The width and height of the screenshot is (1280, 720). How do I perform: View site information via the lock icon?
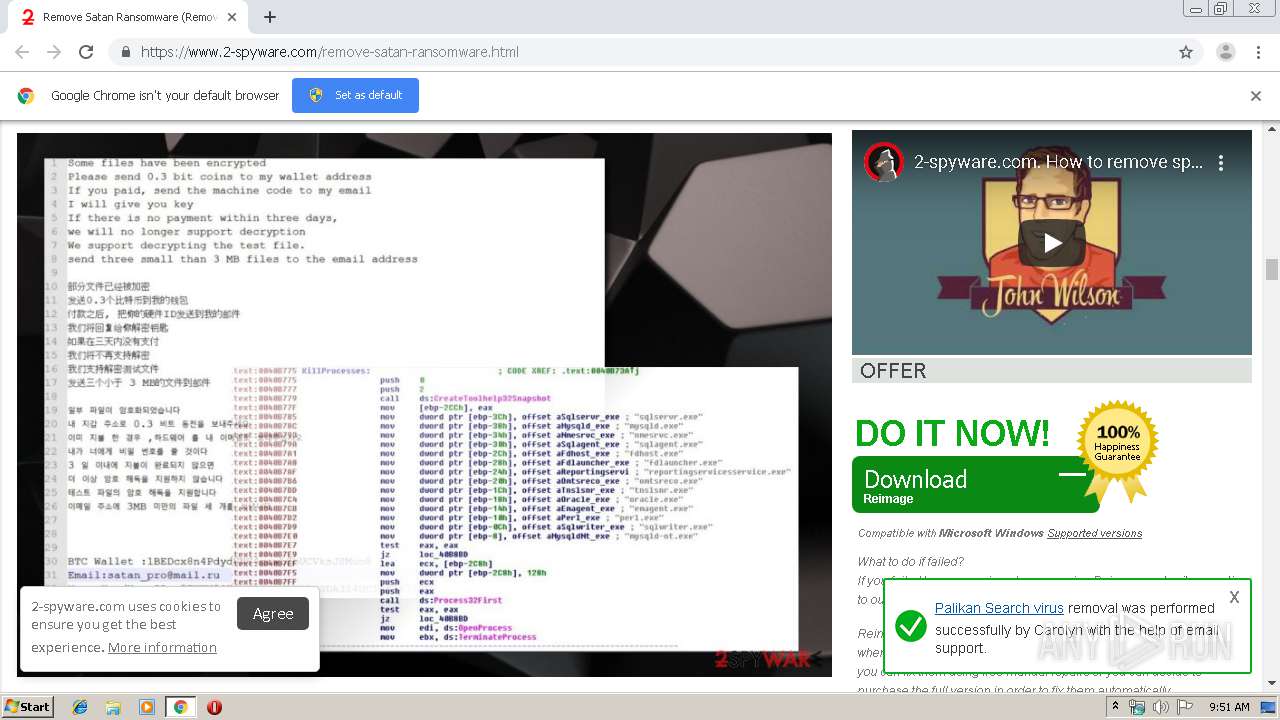[x=126, y=52]
